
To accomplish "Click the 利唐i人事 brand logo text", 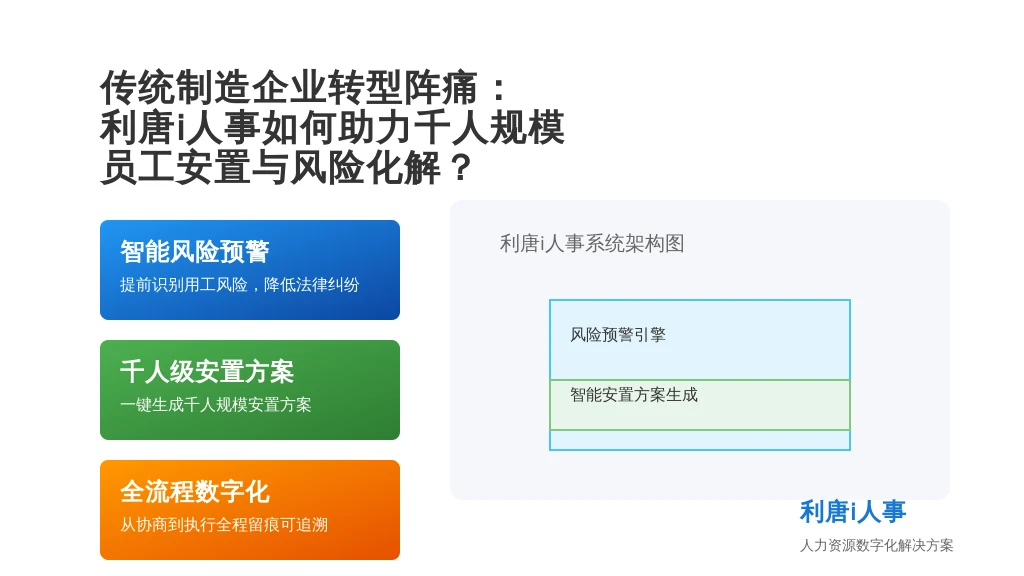I will click(x=853, y=511).
